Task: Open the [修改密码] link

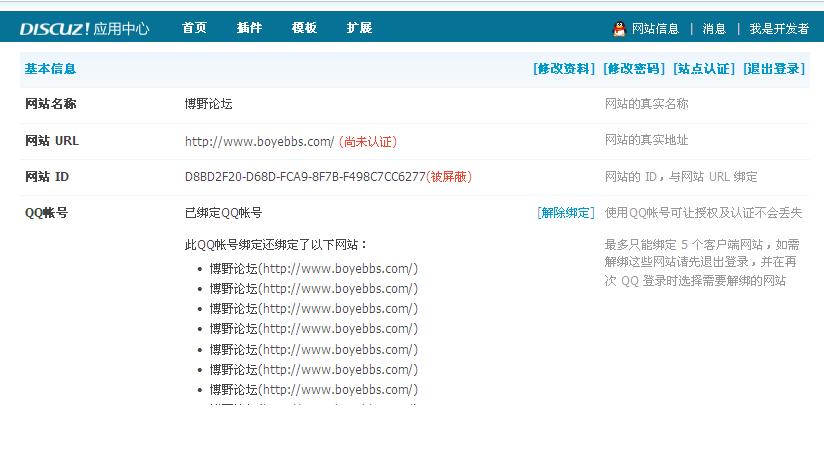Action: [634, 69]
